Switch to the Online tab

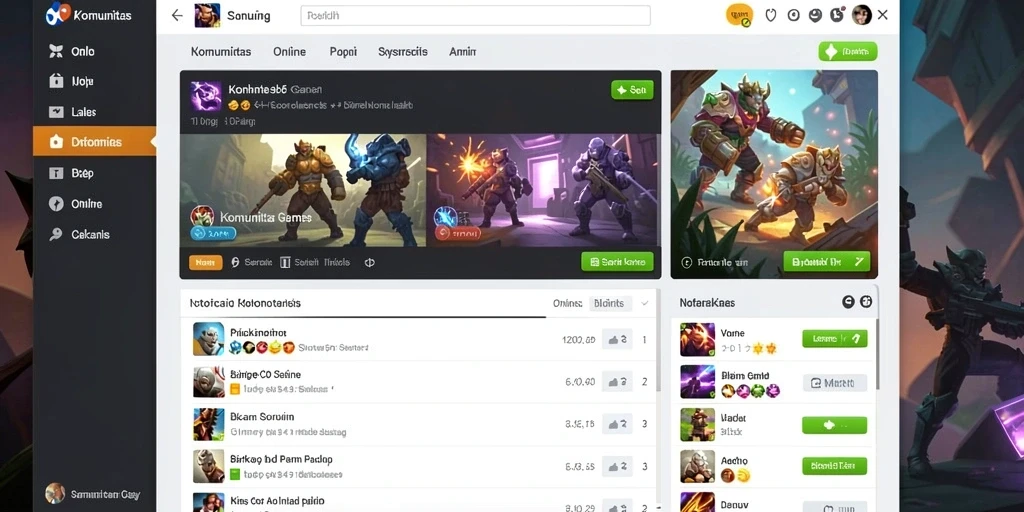289,52
